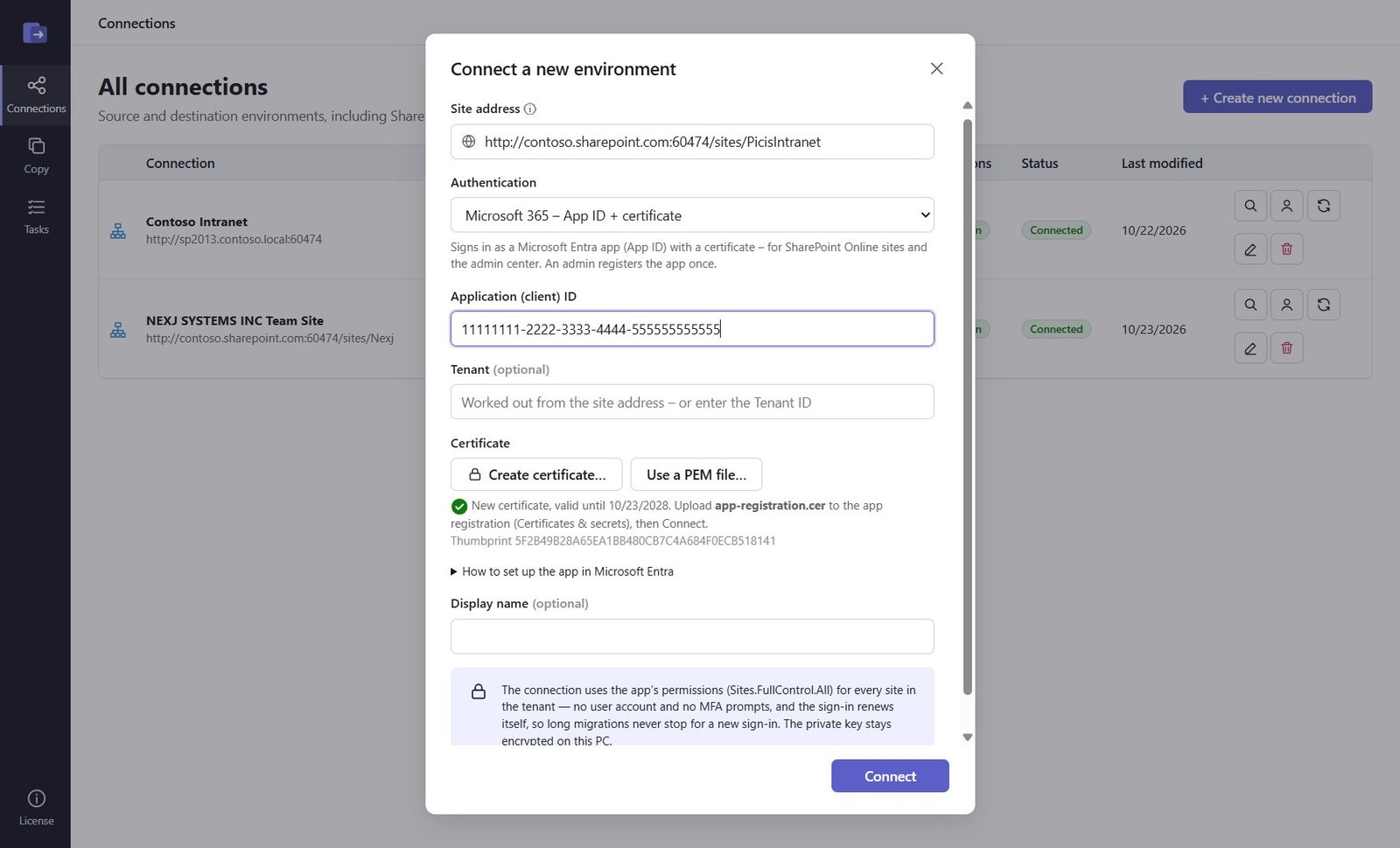Edit the Contoso Intranet connection
Viewport: 1400px width, 848px height.
[x=1250, y=249]
